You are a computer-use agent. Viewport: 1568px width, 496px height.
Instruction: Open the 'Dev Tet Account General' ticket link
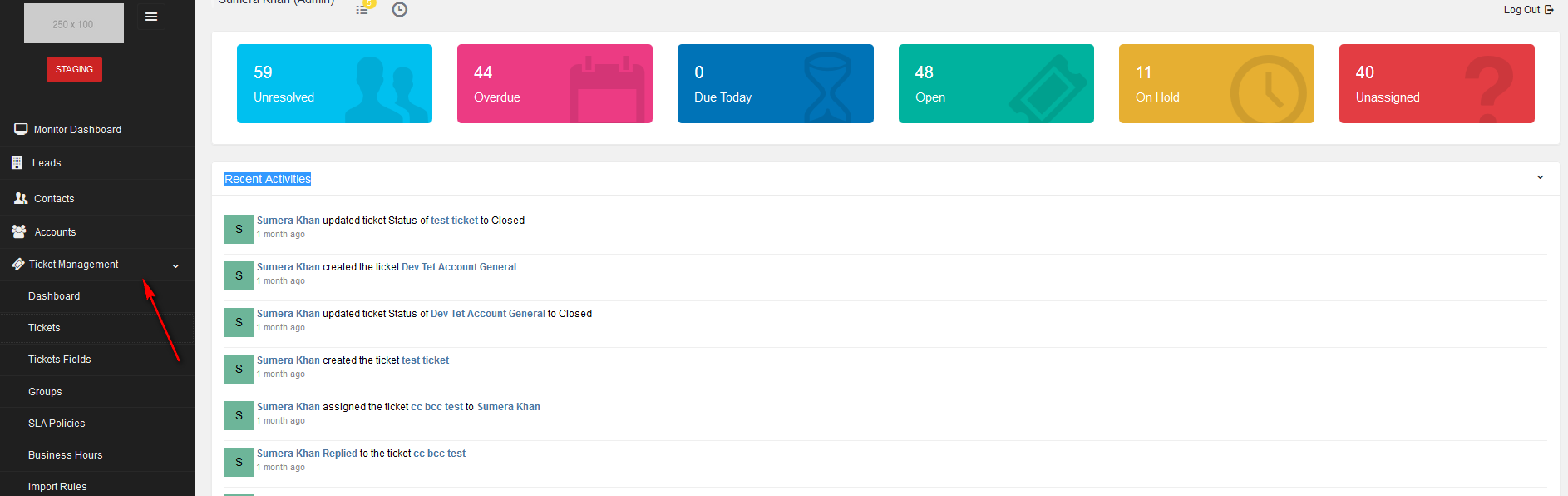pyautogui.click(x=459, y=267)
